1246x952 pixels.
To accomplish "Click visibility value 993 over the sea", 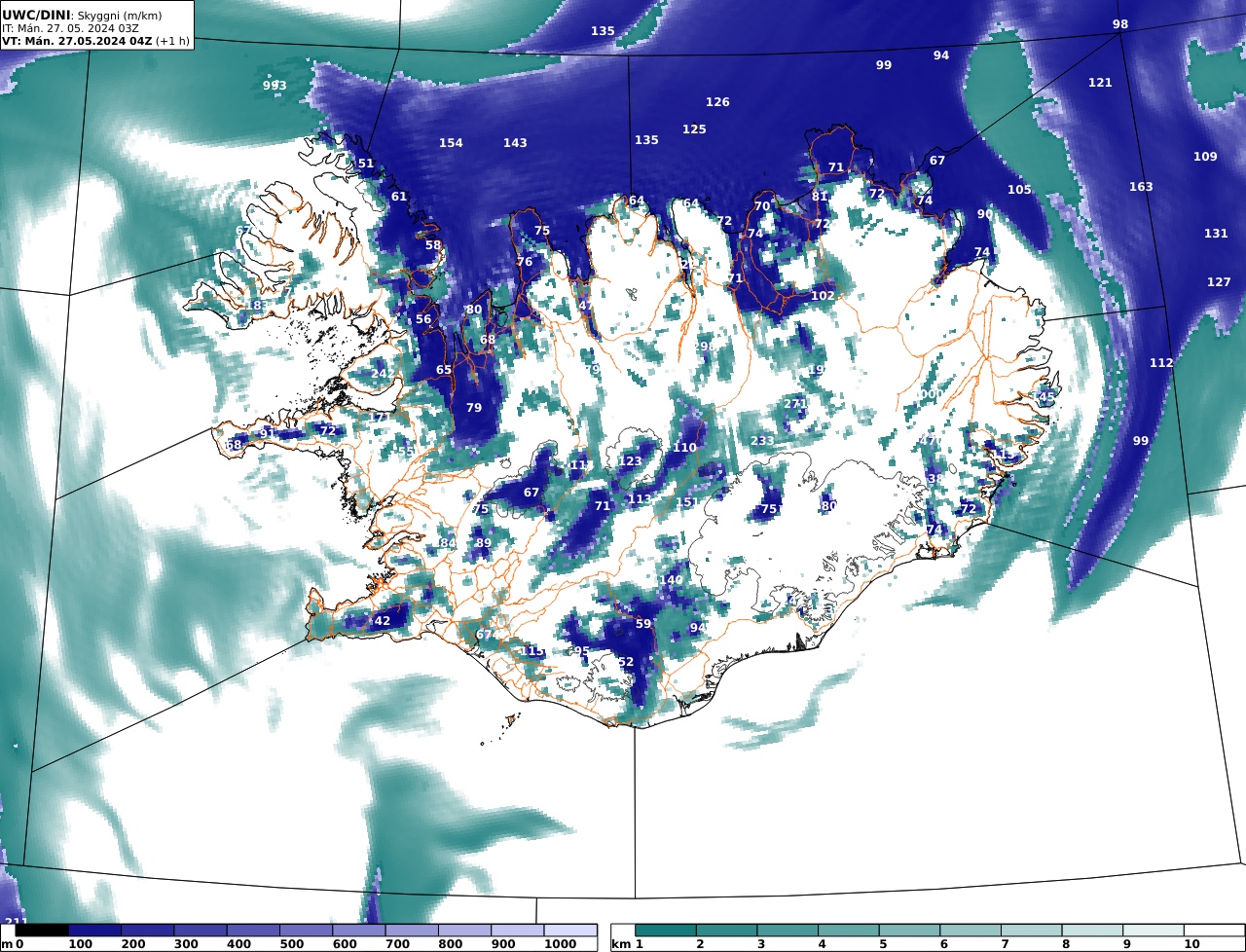I will [x=275, y=86].
